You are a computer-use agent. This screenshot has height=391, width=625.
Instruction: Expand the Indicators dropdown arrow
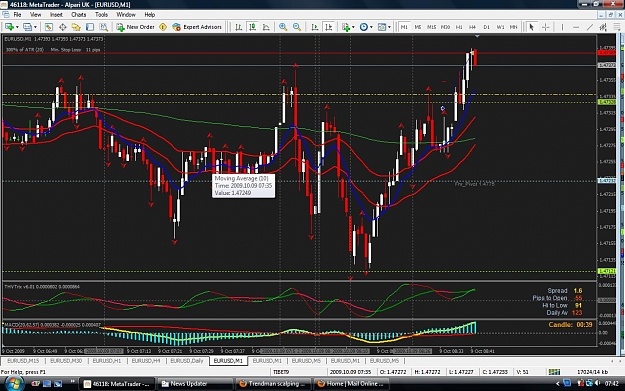353,27
